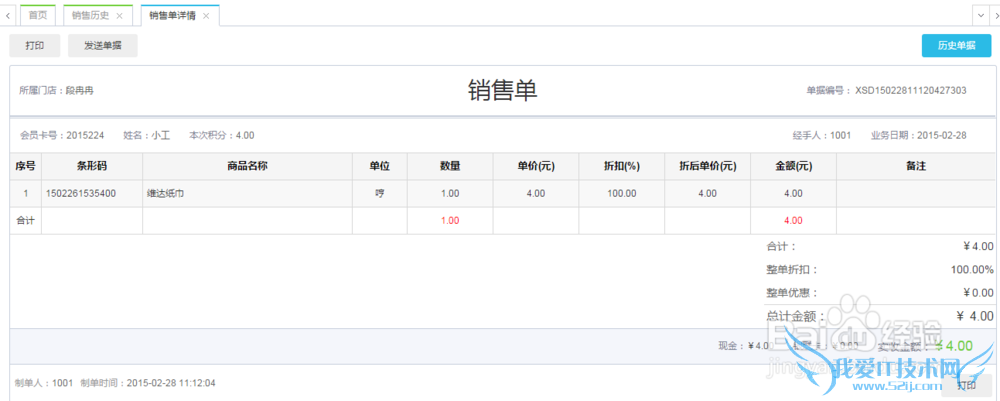Switch to the 首页 tab
Image resolution: width=1000 pixels, height=401 pixels.
(x=38, y=16)
